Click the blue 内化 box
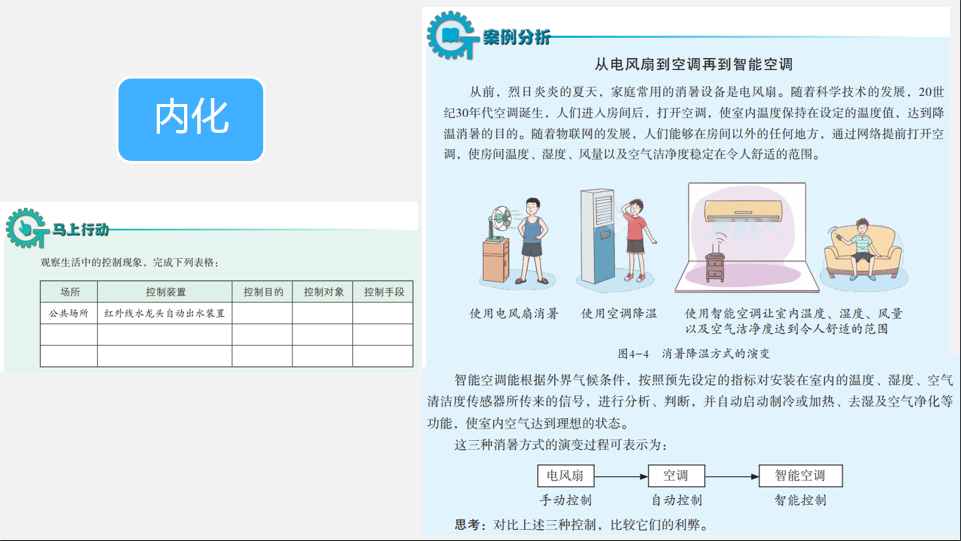This screenshot has height=541, width=961. [191, 119]
